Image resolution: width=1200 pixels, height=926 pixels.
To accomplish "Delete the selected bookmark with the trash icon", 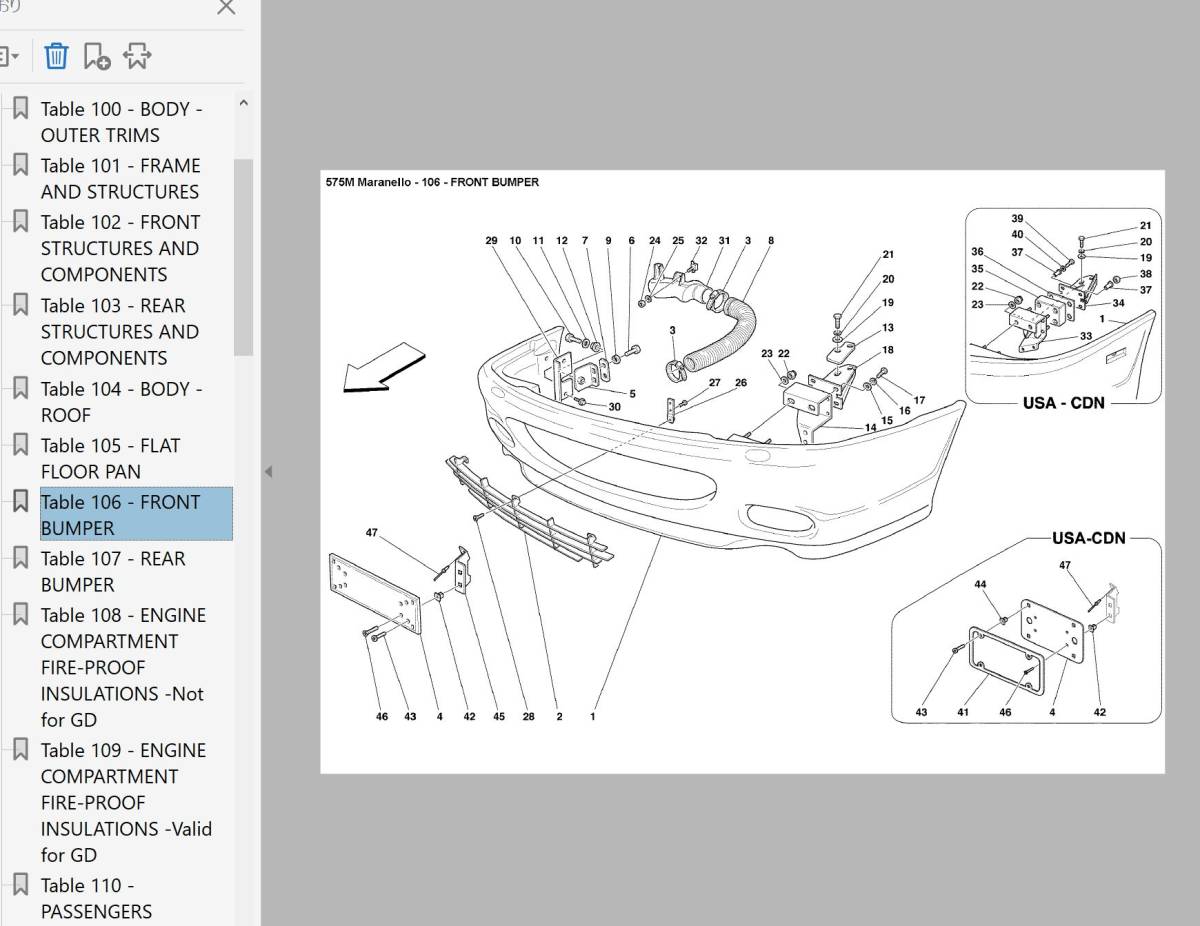I will point(56,56).
